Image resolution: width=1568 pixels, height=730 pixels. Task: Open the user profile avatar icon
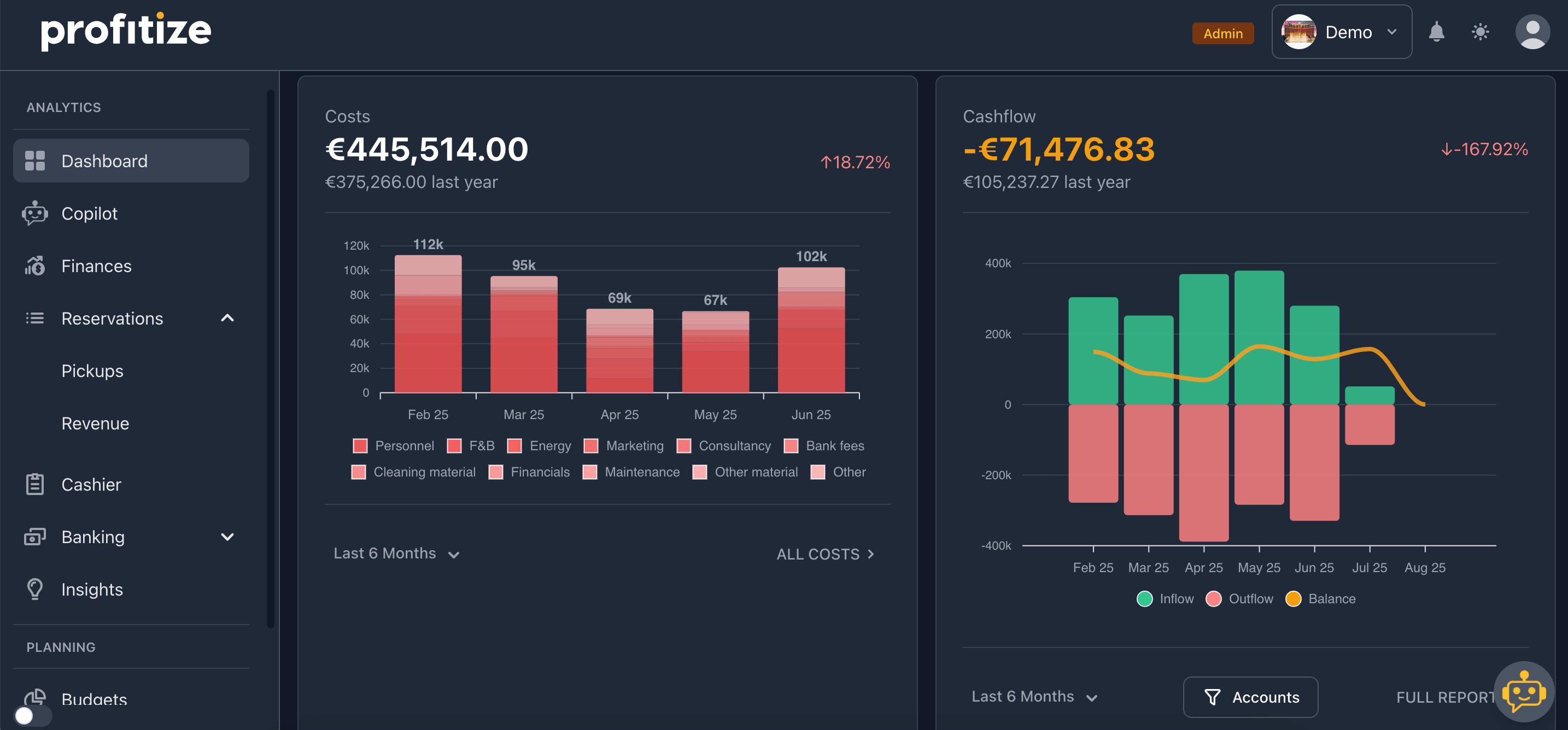[x=1531, y=32]
